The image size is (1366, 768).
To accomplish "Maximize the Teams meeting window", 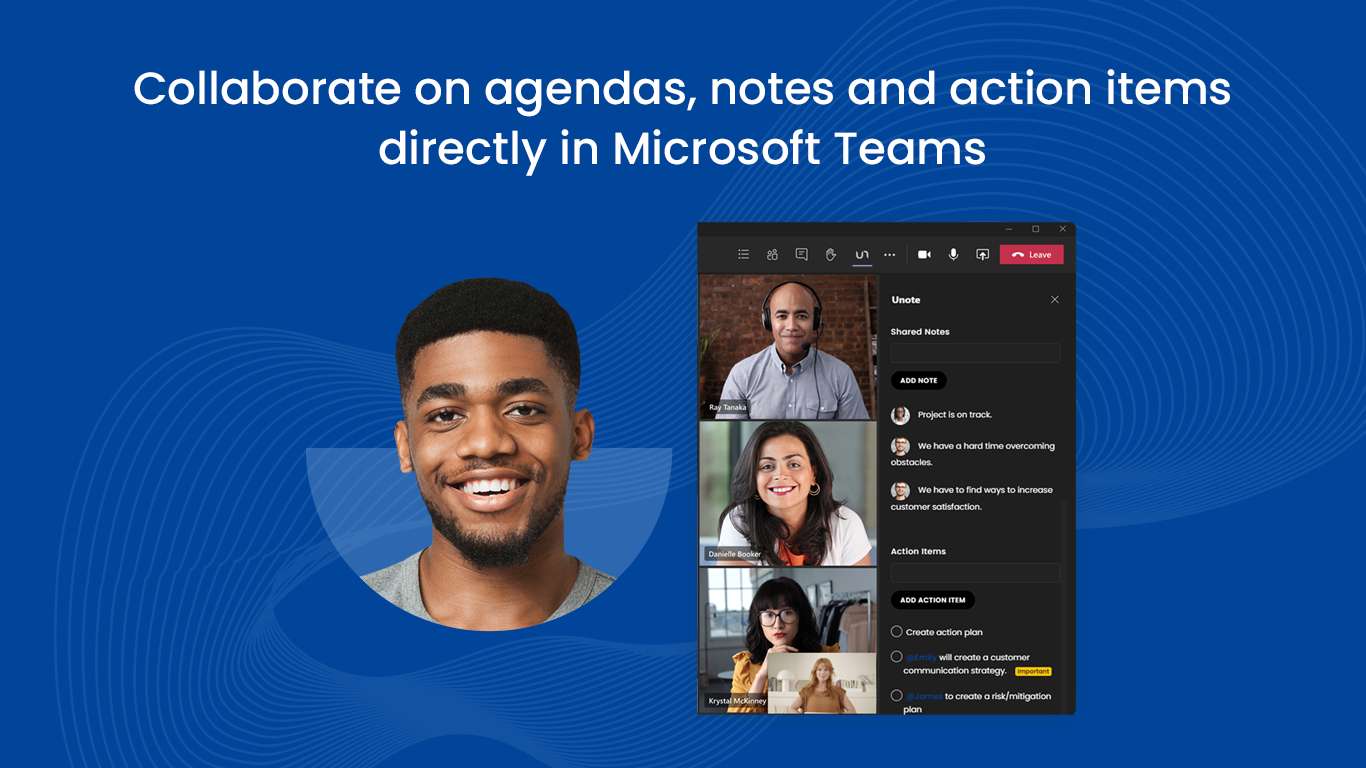I will 1035,229.
